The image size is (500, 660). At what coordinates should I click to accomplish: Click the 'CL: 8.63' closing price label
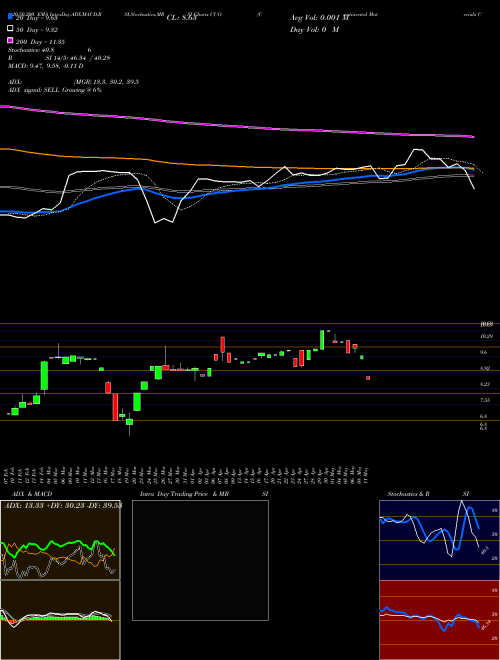(x=181, y=18)
